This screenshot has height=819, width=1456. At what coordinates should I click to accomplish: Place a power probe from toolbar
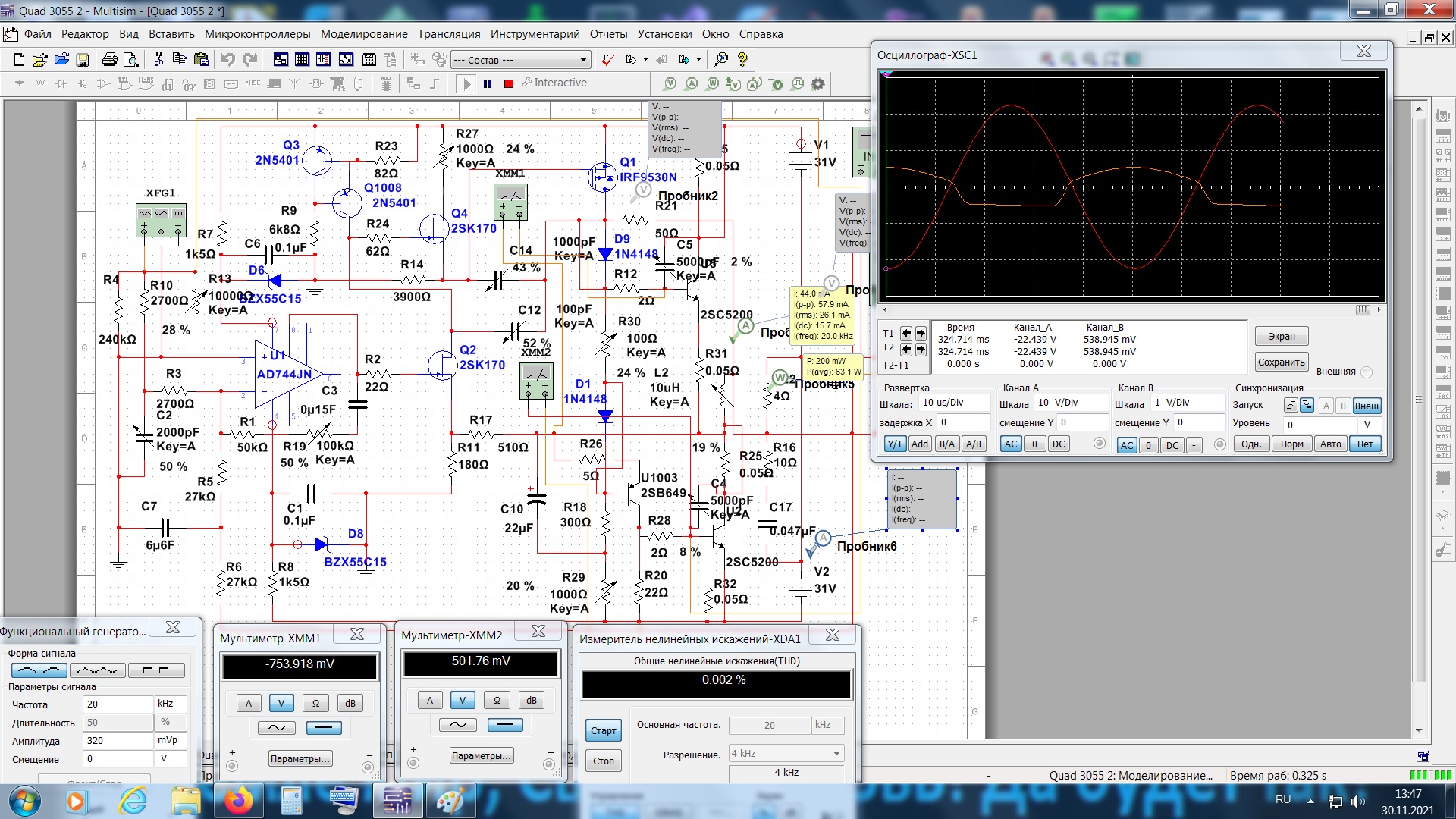(713, 83)
